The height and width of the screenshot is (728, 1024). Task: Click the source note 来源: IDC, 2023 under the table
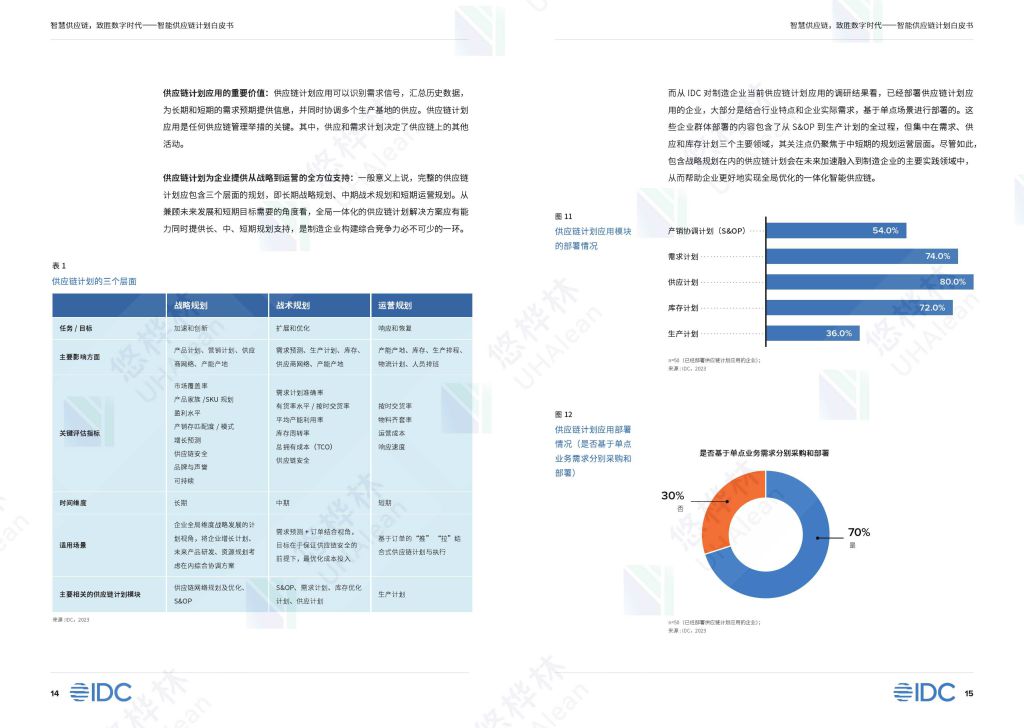(71, 620)
